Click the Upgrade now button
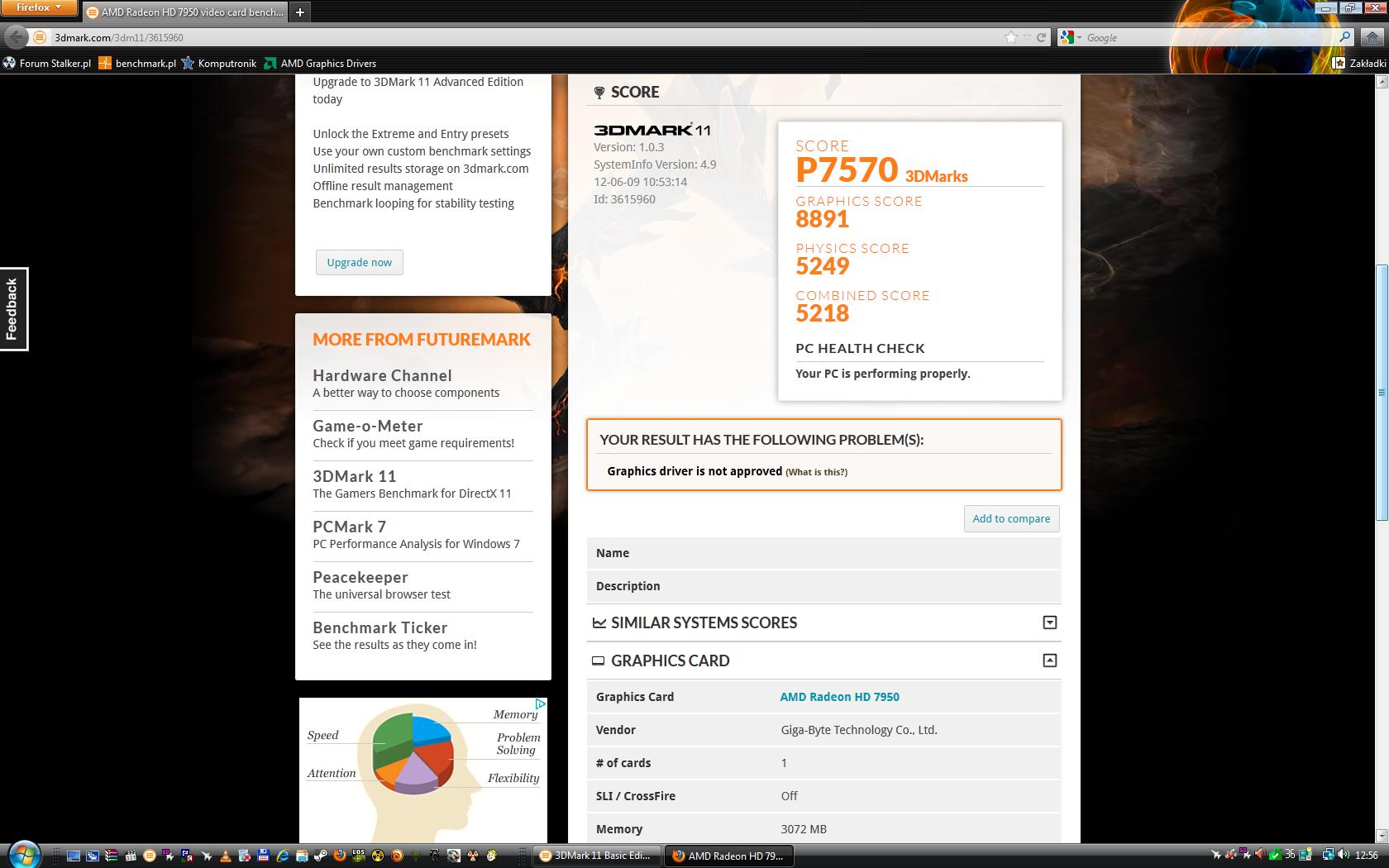This screenshot has height=868, width=1389. coord(360,262)
